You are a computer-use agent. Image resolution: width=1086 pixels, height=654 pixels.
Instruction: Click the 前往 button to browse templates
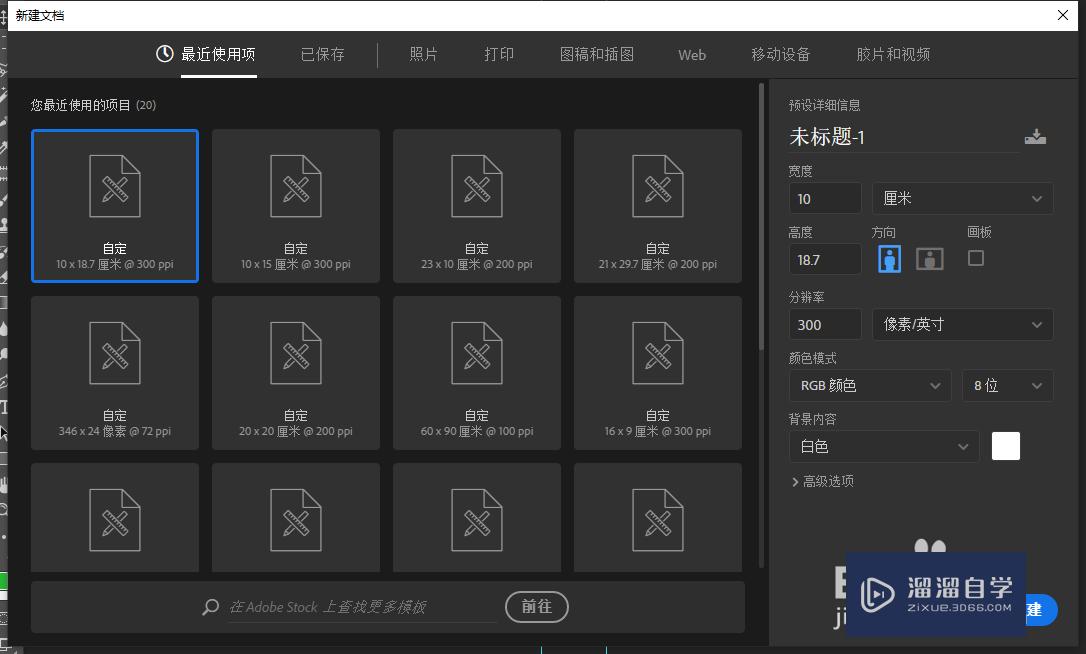[536, 607]
